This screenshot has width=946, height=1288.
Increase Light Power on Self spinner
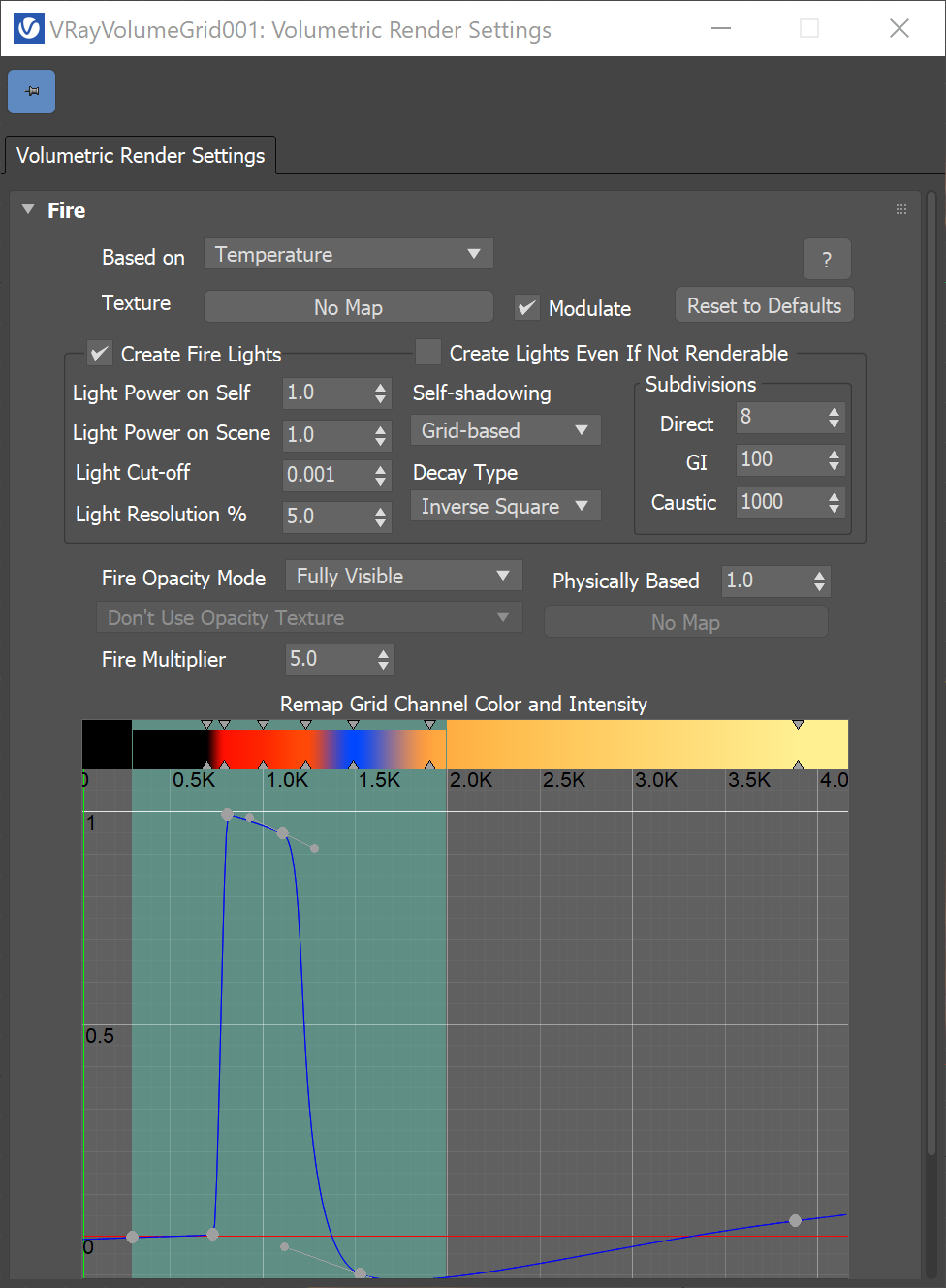click(x=380, y=387)
